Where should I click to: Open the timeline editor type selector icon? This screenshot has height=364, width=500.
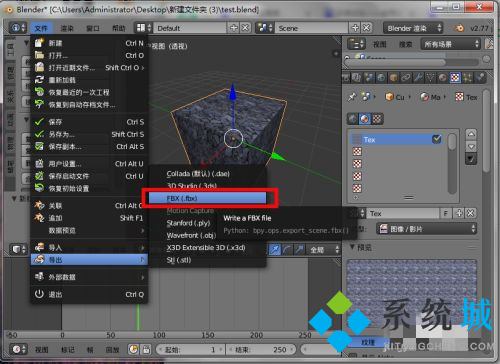pos(18,349)
